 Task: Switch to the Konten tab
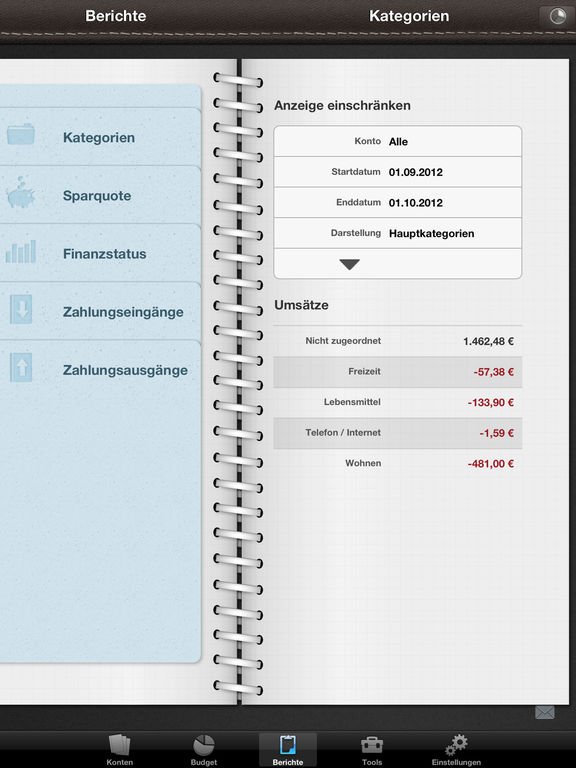coord(120,749)
